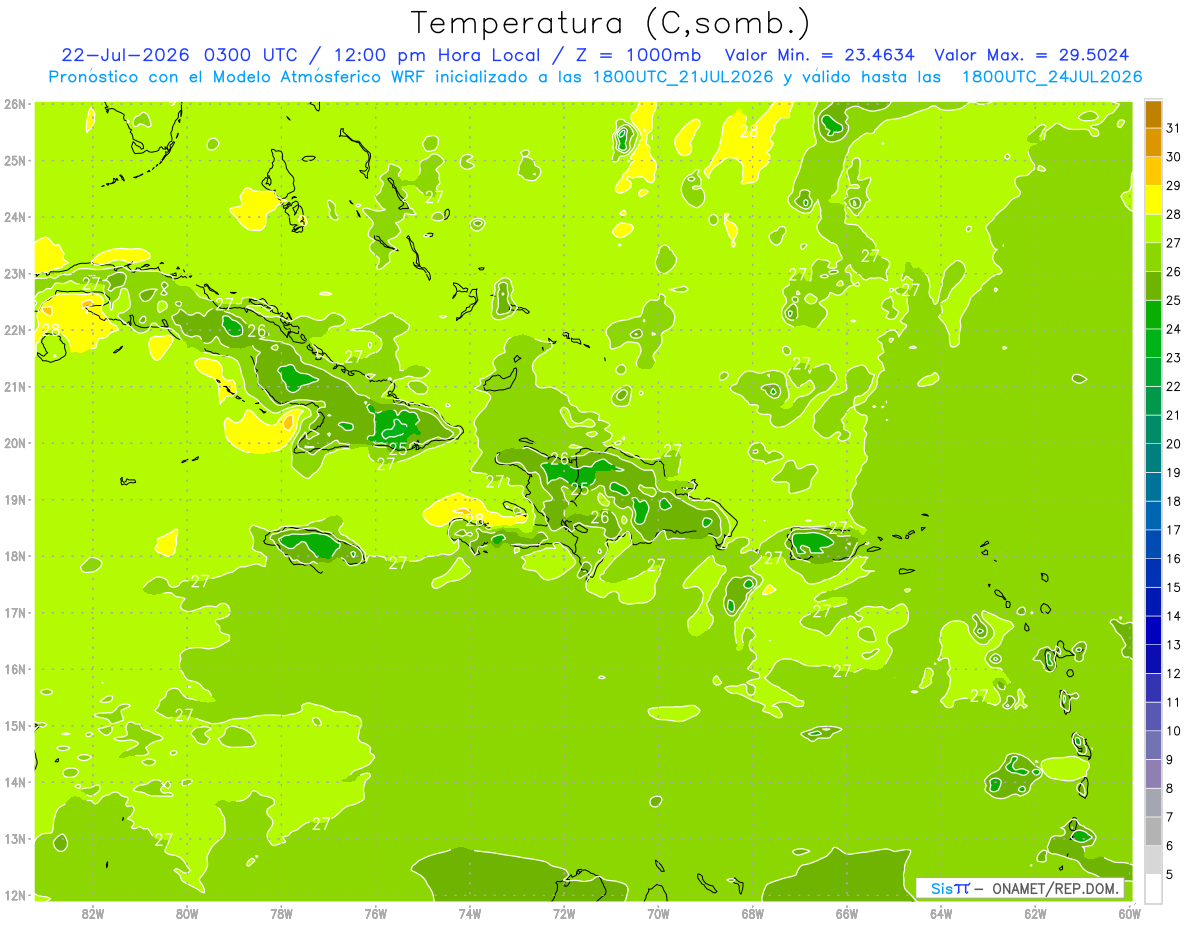Click the blue 'Sisπ' logo text
Viewport: 1200px width, 927px height.
(x=949, y=888)
